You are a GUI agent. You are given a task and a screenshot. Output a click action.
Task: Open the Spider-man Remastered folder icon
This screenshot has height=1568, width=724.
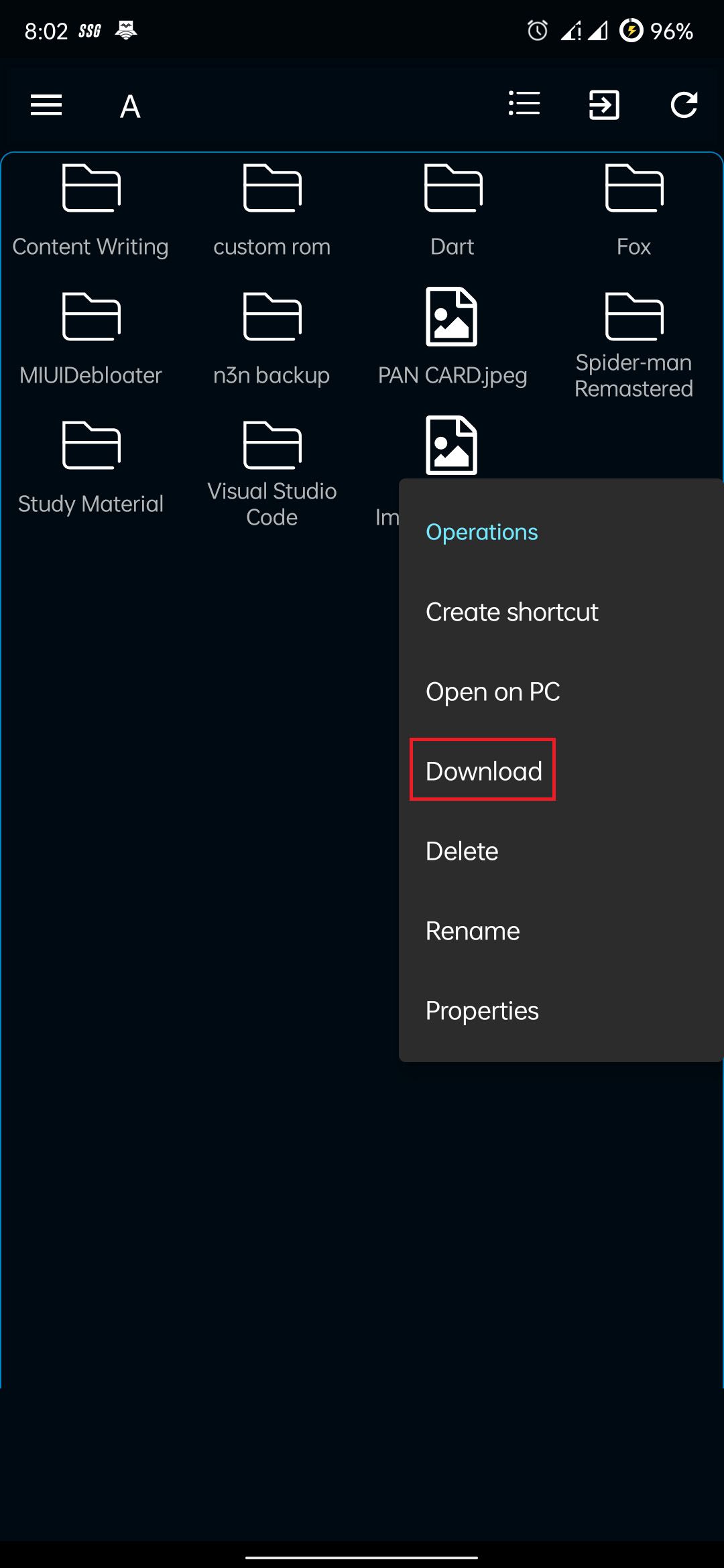point(634,316)
